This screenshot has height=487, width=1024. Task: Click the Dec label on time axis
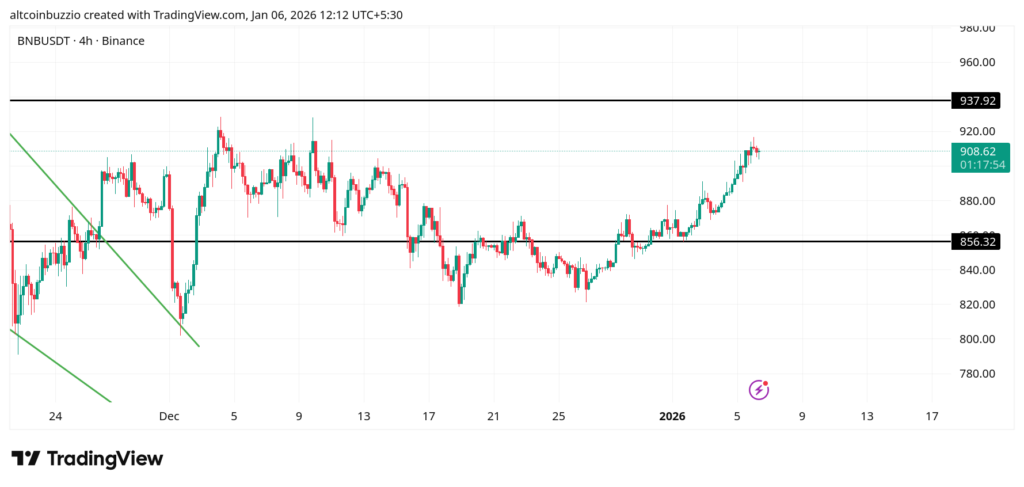coord(168,416)
